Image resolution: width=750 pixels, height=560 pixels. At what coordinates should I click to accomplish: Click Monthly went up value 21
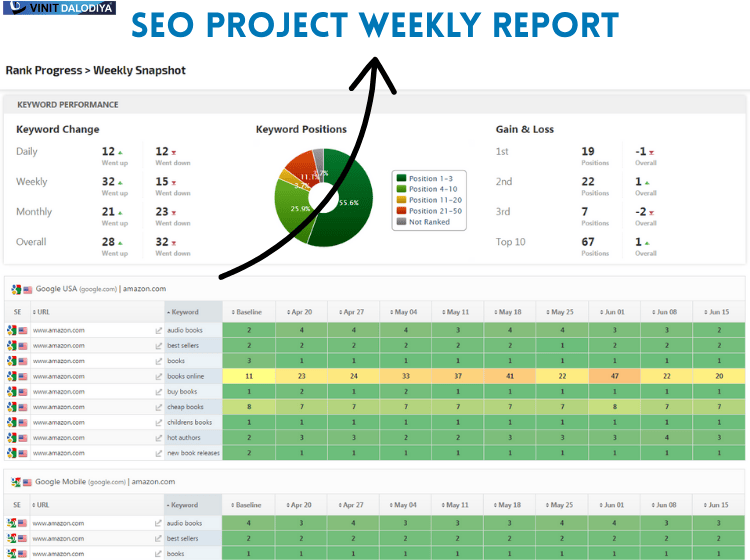pyautogui.click(x=108, y=212)
